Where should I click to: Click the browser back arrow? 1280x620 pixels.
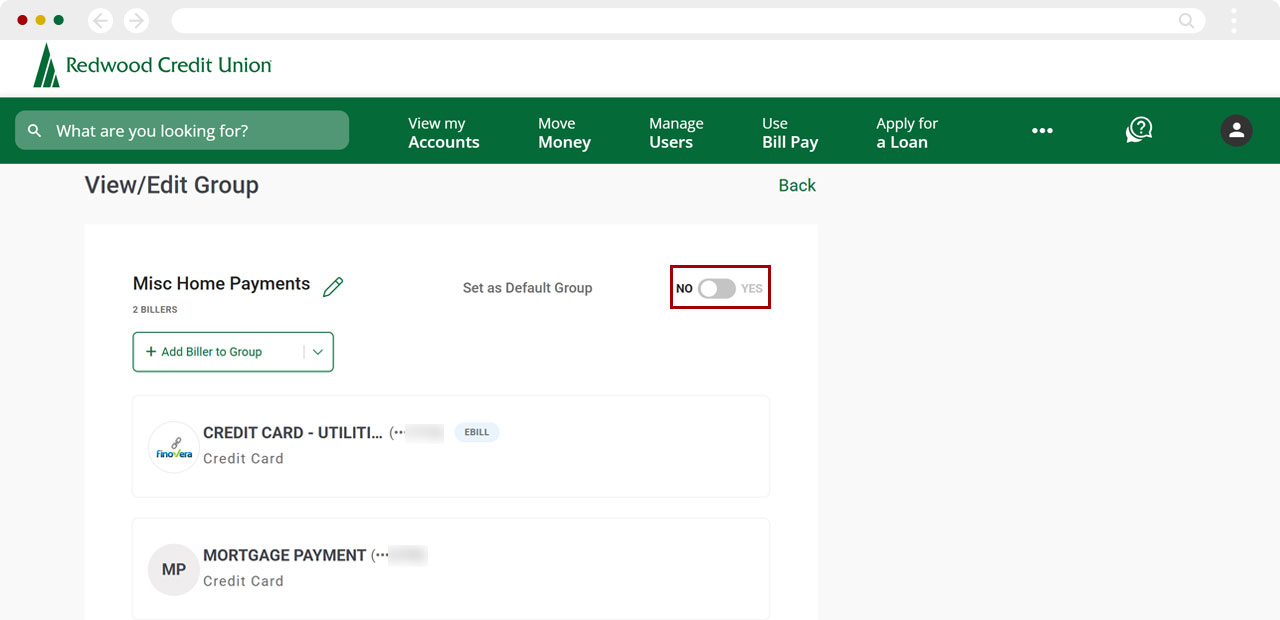pos(101,21)
